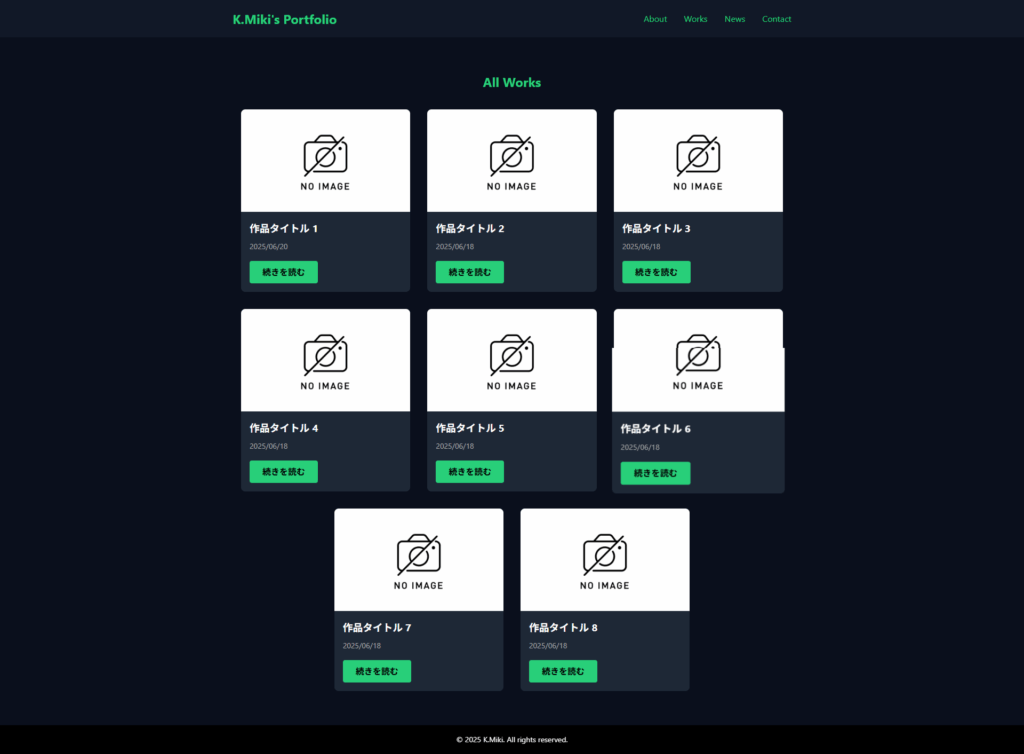Image resolution: width=1024 pixels, height=754 pixels.
Task: Open the work 5 no-image camera icon
Action: pyautogui.click(x=511, y=355)
